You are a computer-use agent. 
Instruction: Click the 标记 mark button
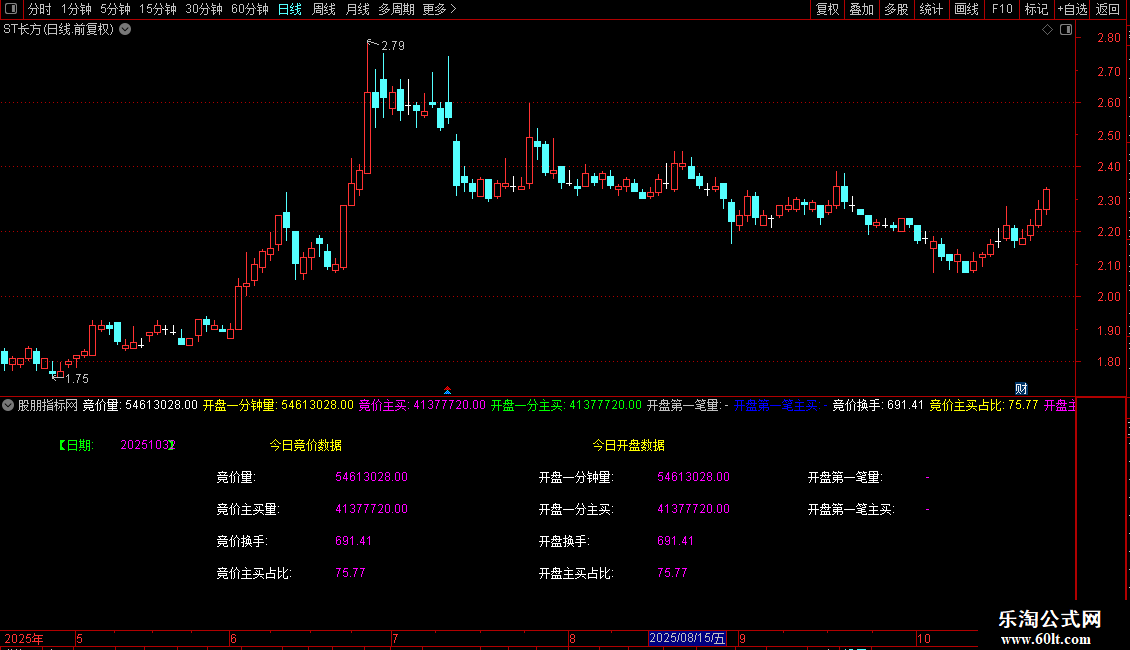pyautogui.click(x=1036, y=9)
